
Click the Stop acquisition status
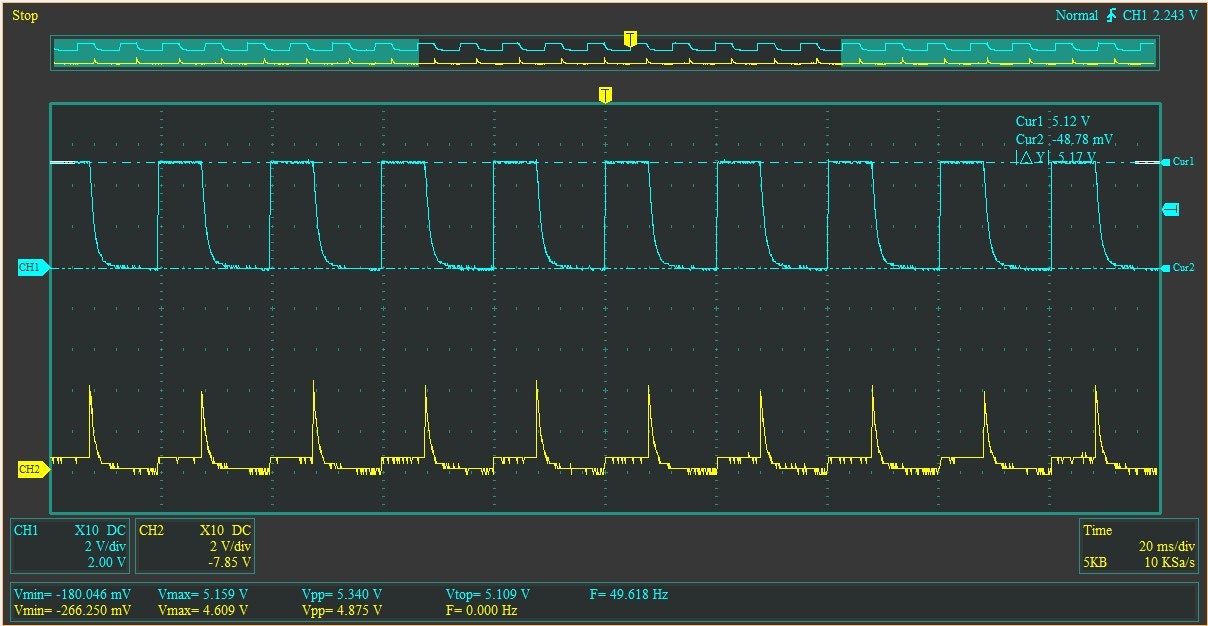point(25,16)
